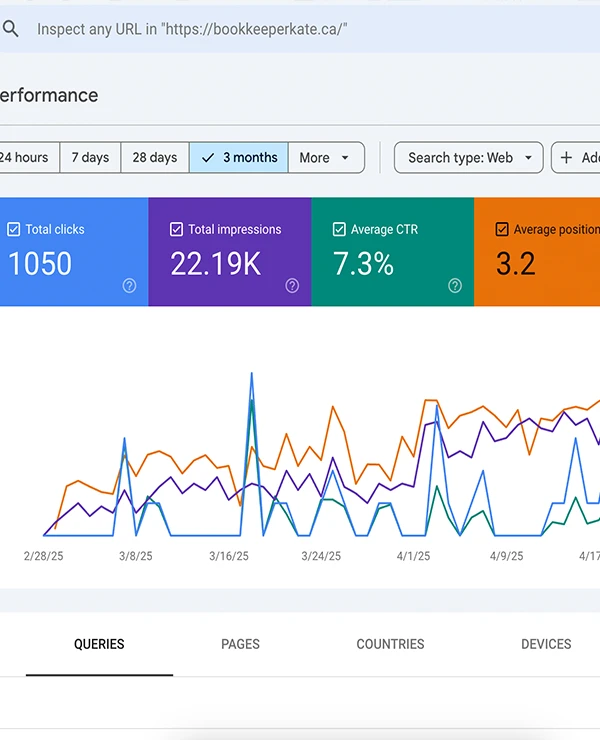Open help icon on Average CTR card
Screen dimensions: 600x740
[x=455, y=286]
